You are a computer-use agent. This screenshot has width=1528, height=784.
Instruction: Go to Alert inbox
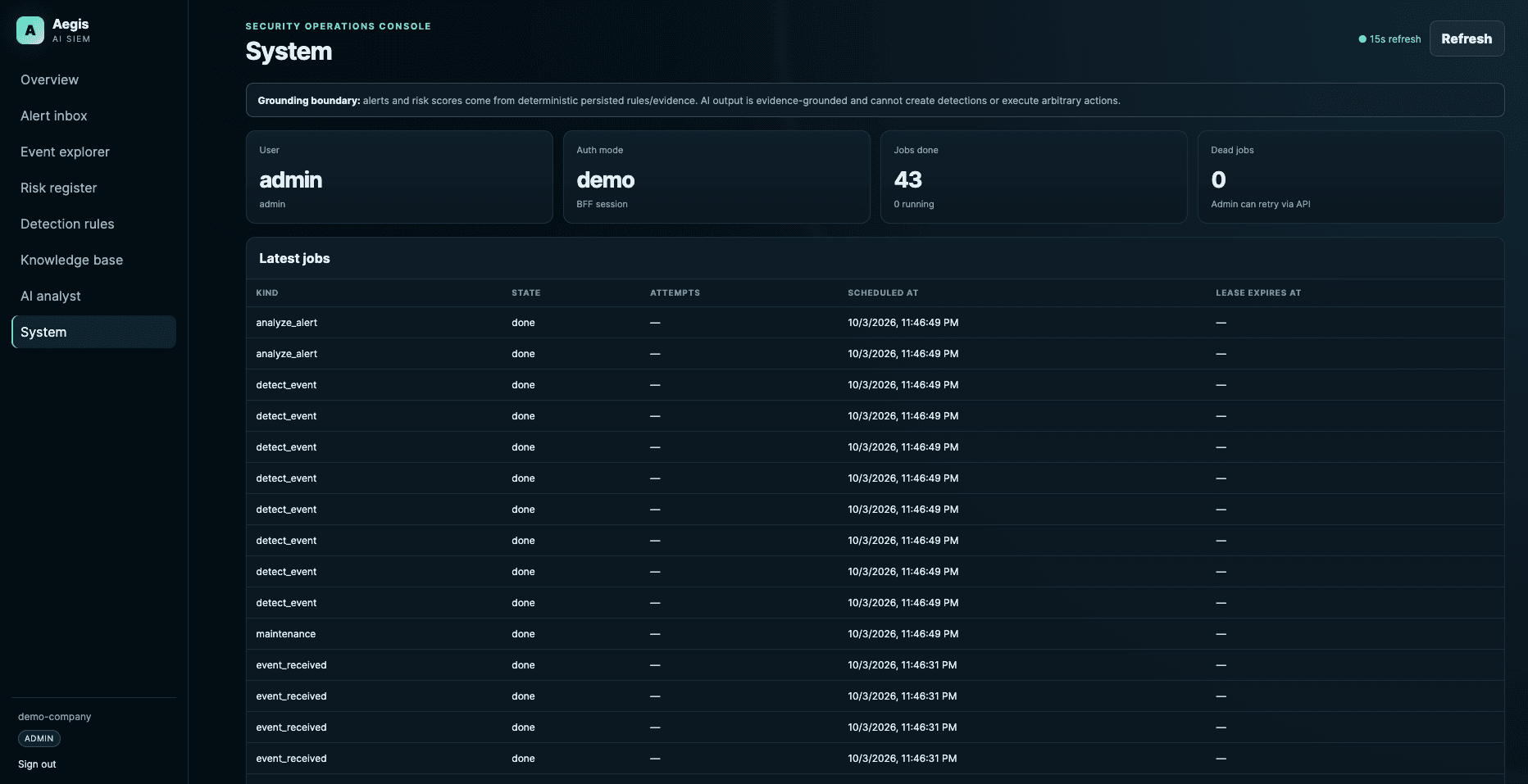pos(93,116)
